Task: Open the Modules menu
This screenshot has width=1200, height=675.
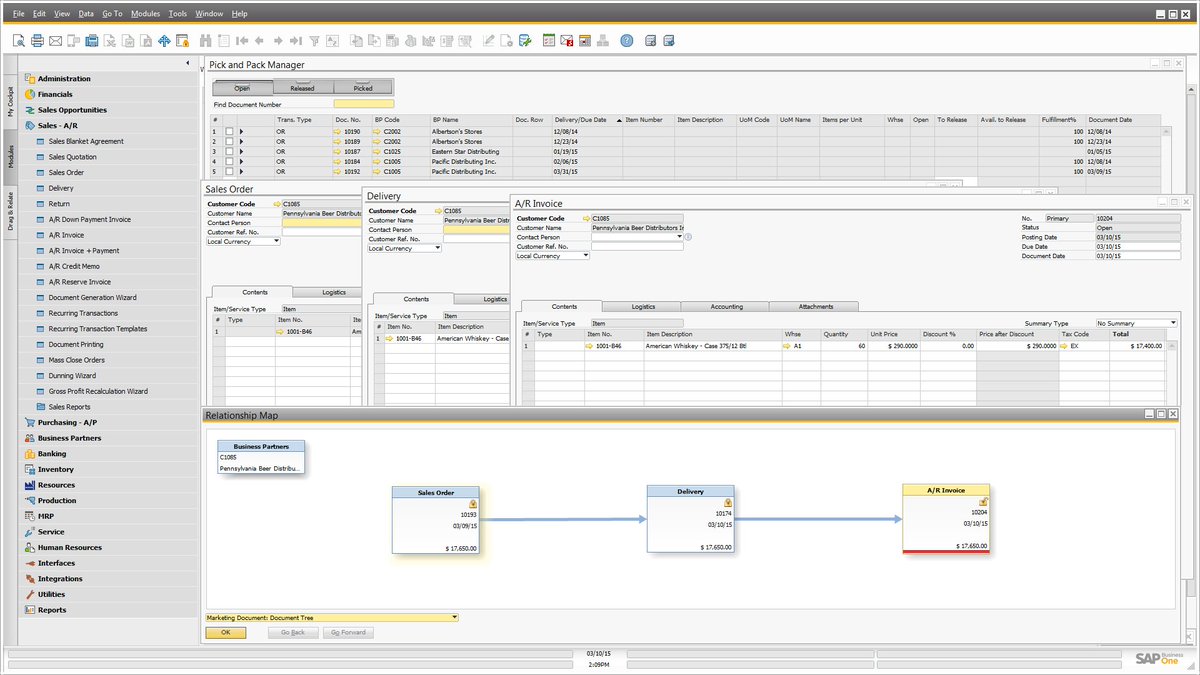Action: point(144,13)
